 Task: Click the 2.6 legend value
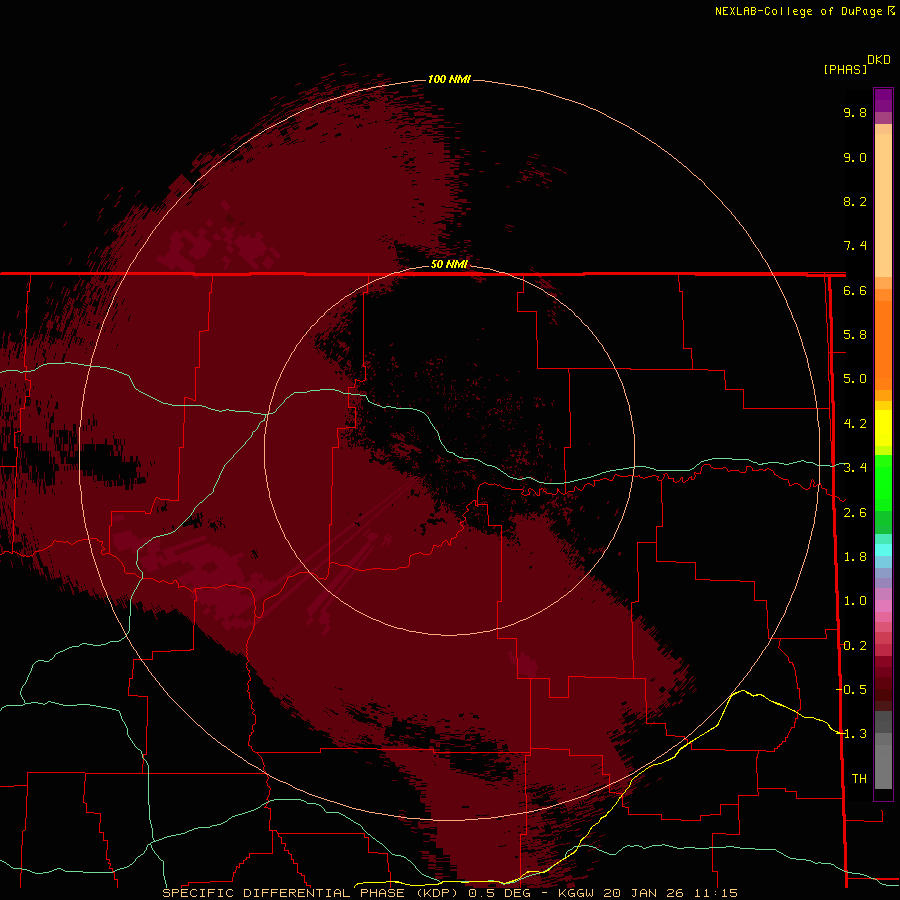[855, 513]
